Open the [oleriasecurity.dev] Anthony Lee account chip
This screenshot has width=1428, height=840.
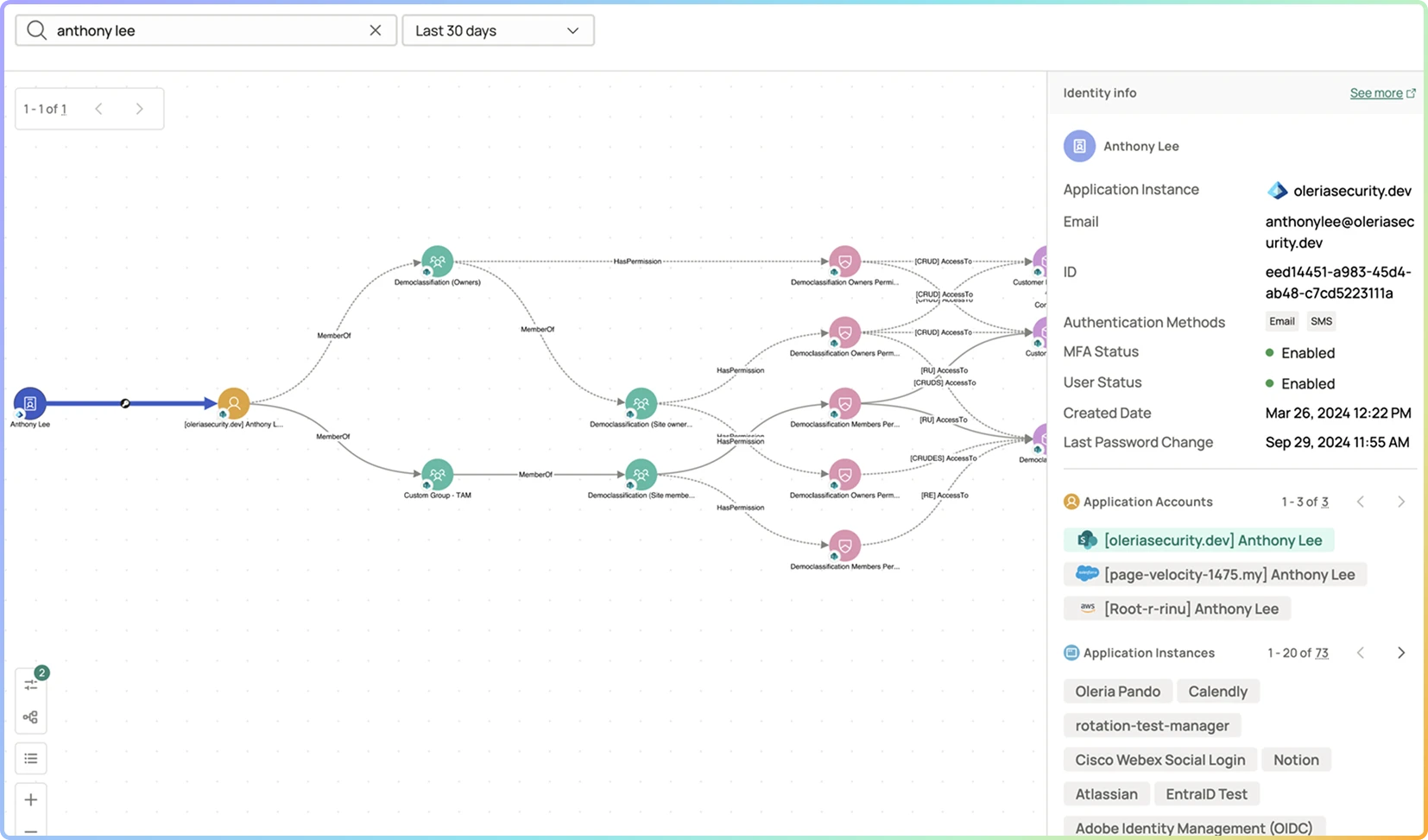pos(1199,540)
